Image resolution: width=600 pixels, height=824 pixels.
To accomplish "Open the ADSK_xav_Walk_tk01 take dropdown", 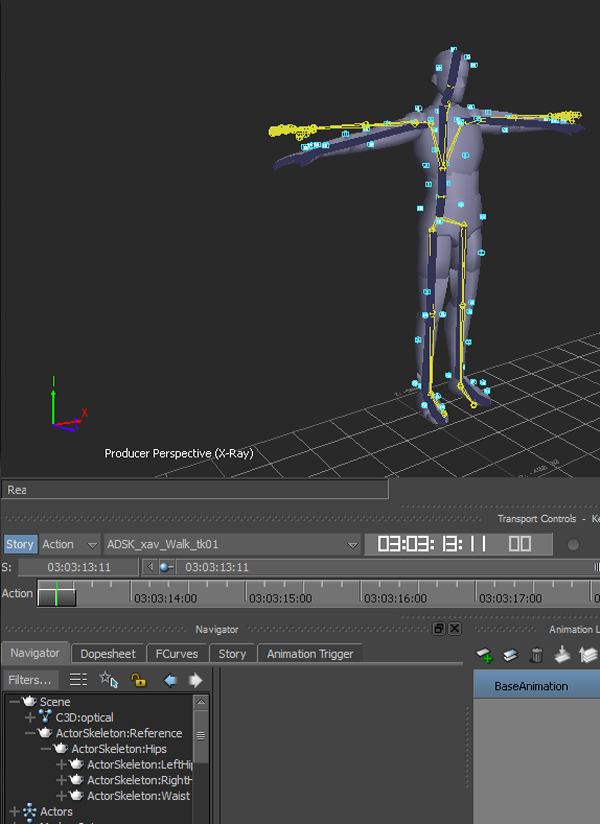I will (353, 545).
